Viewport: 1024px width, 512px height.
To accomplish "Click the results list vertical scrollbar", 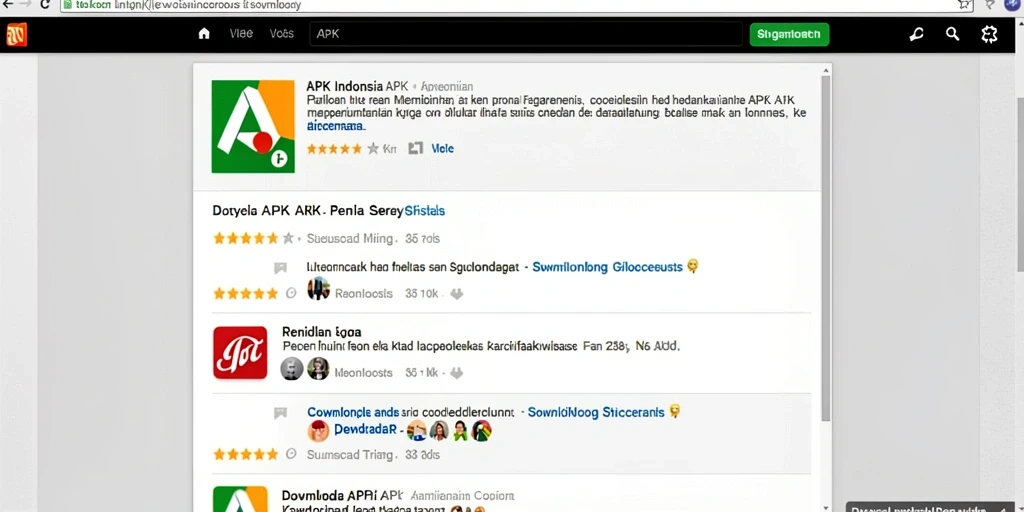I will click(825, 248).
